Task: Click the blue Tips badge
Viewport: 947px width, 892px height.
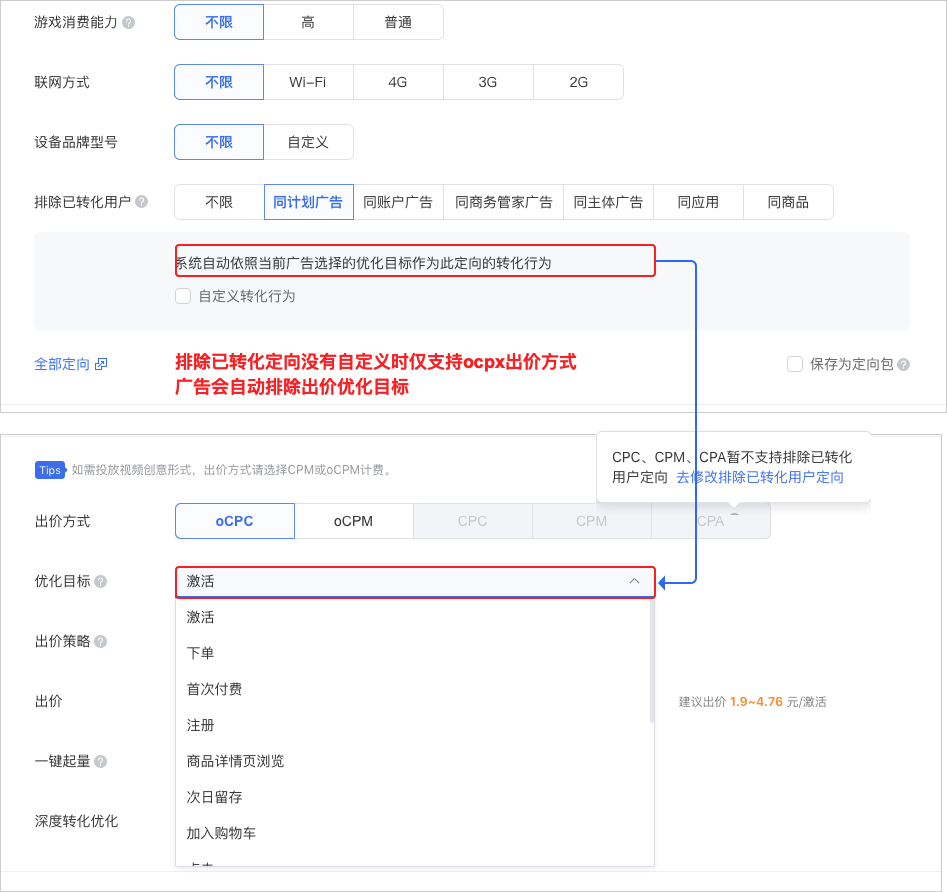Action: point(50,470)
